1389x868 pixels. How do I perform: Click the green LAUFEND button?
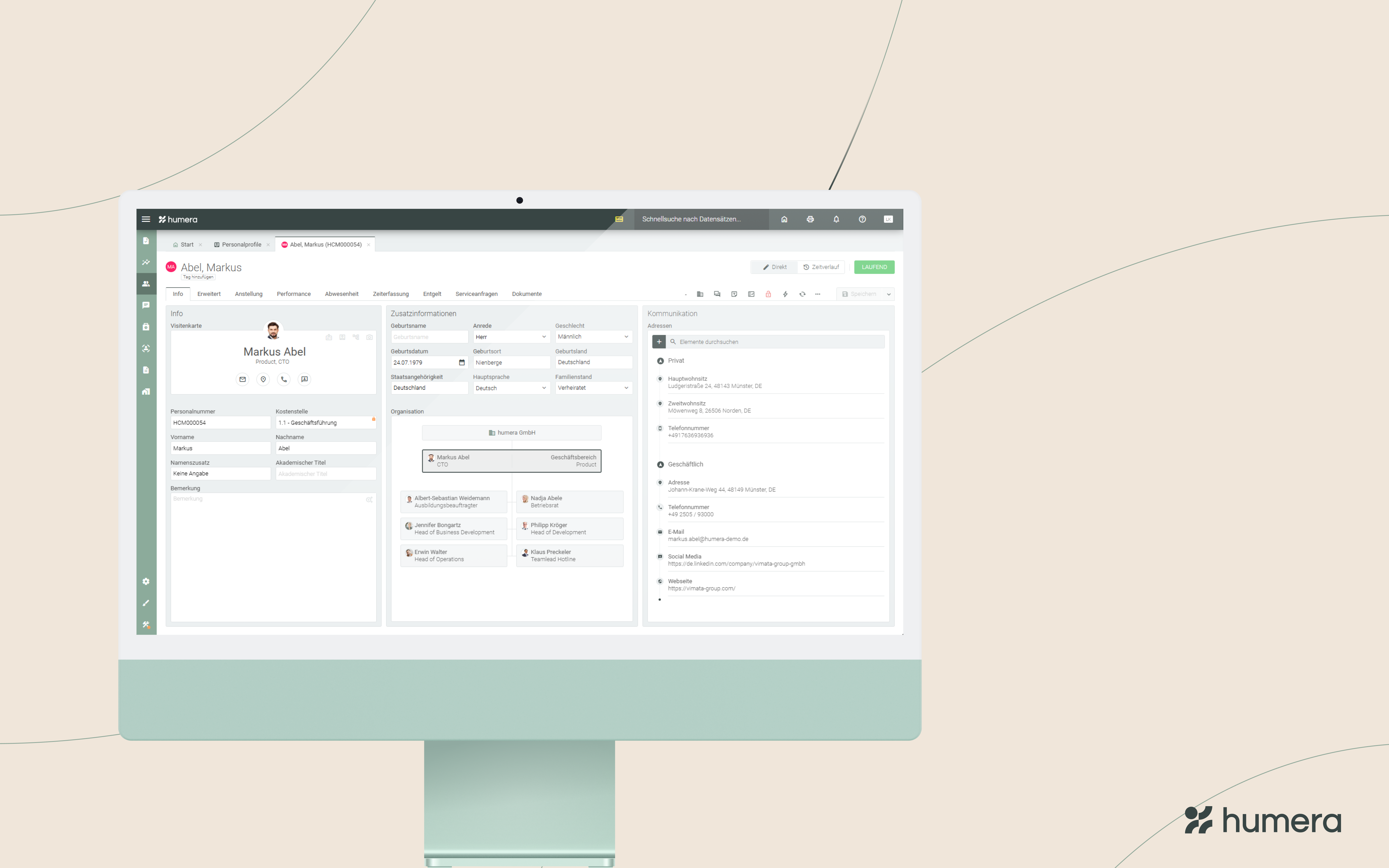click(x=874, y=267)
